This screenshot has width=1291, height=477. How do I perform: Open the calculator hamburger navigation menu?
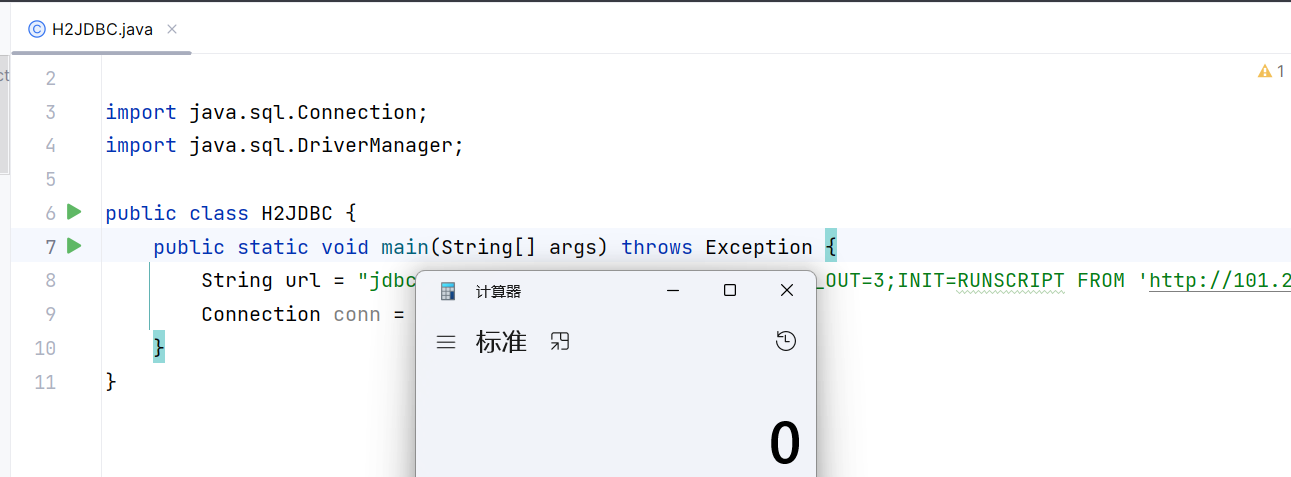[446, 342]
